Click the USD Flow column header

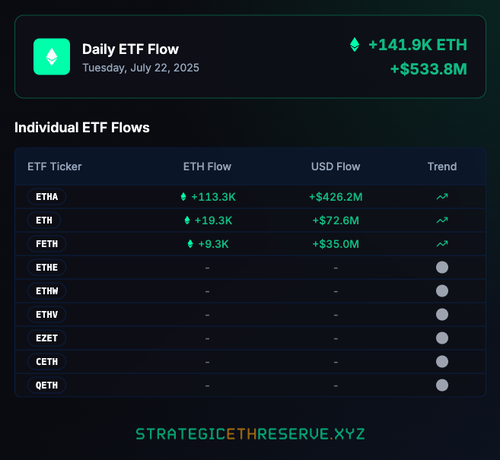(336, 166)
